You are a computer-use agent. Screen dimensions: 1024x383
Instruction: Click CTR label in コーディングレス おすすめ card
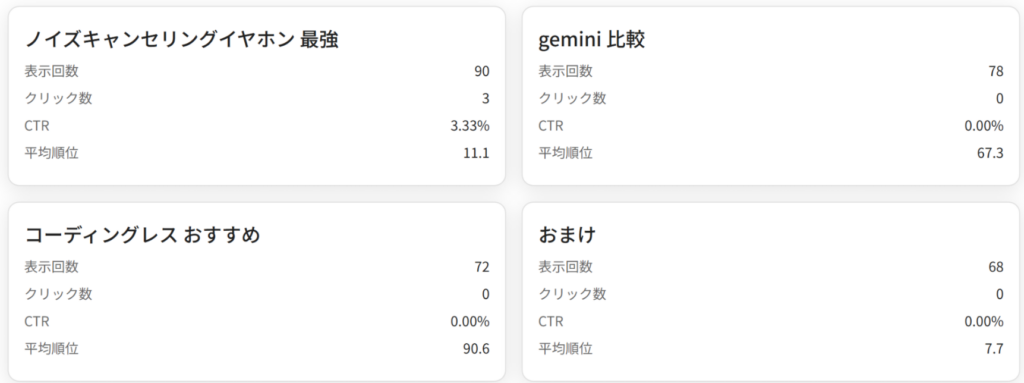pos(37,322)
